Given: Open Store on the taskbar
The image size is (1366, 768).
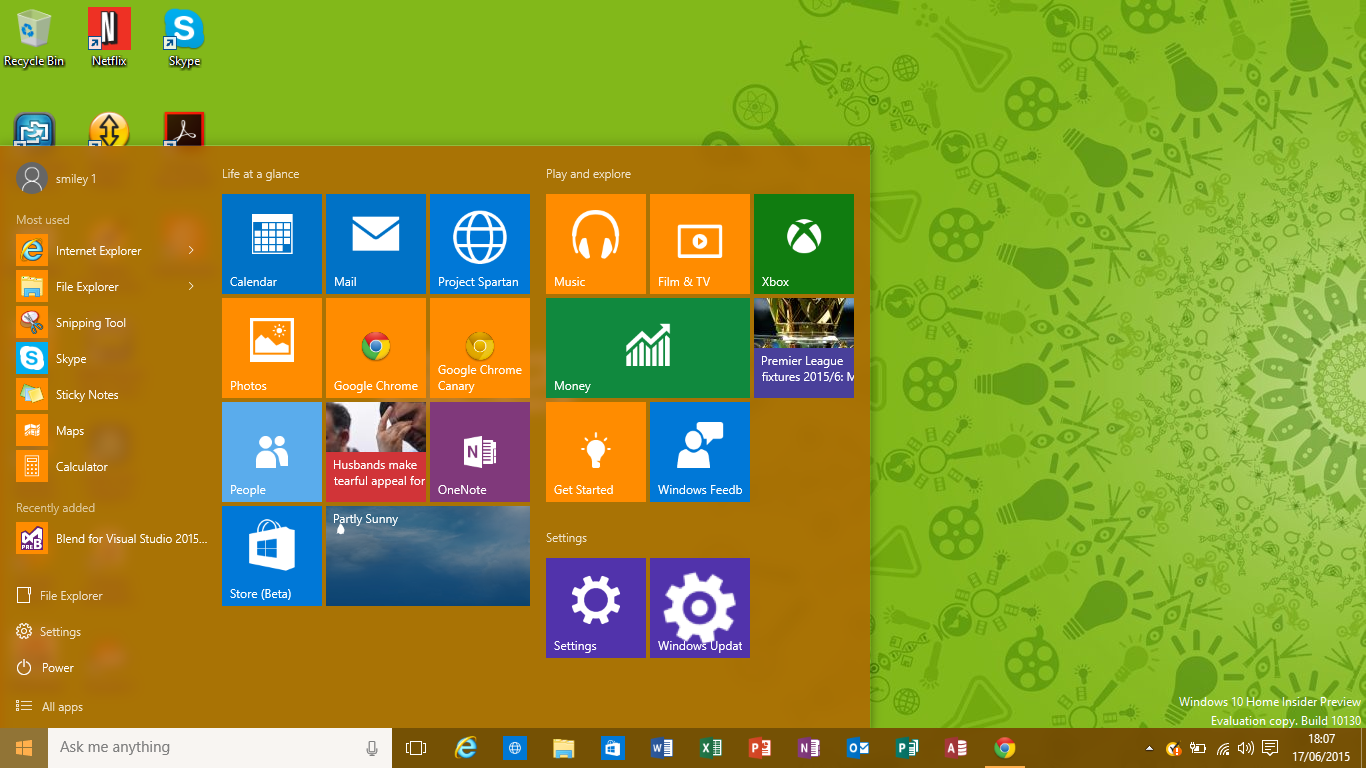Looking at the screenshot, I should pyautogui.click(x=613, y=748).
